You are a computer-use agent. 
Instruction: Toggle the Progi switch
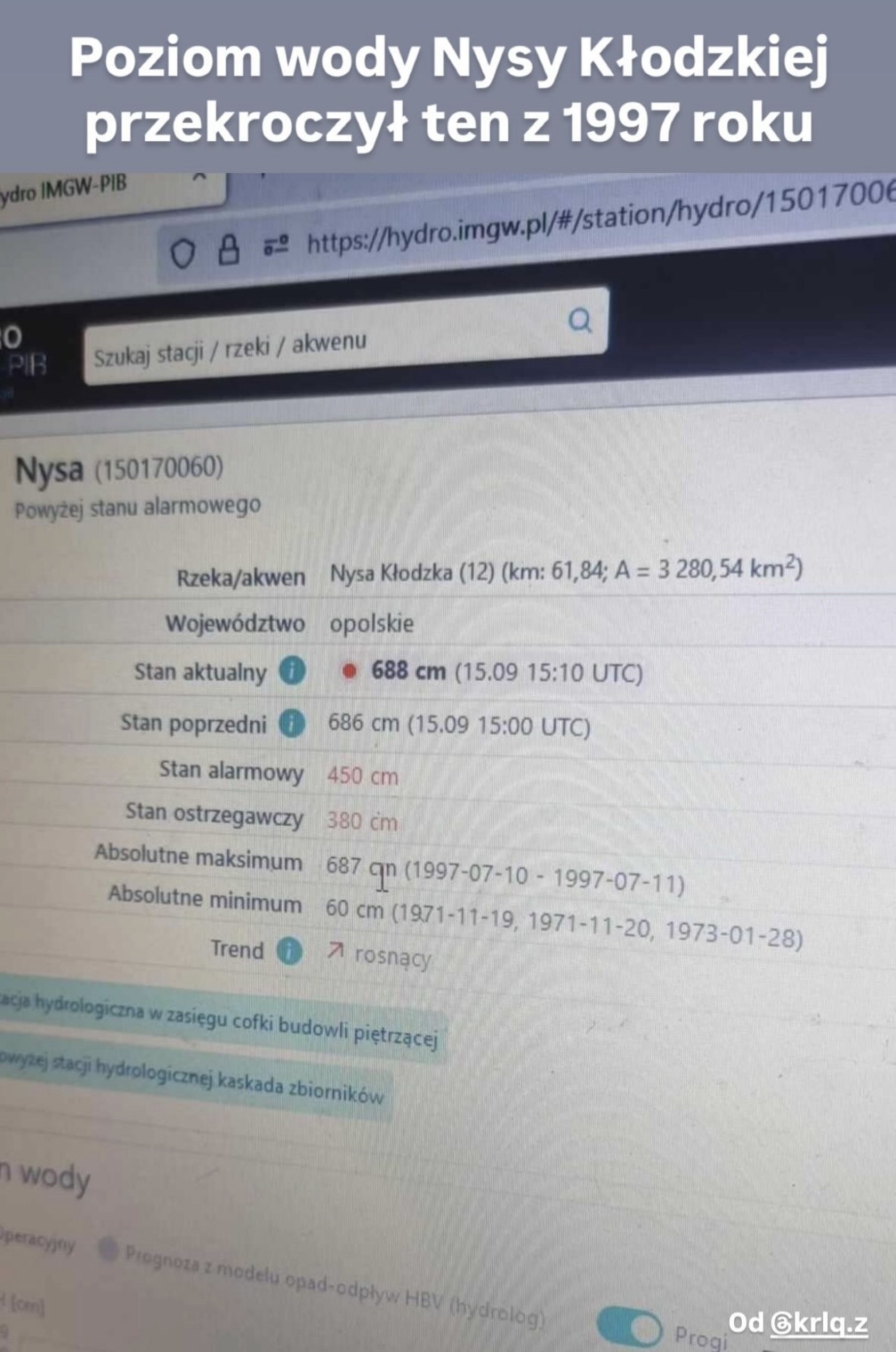click(x=629, y=1326)
